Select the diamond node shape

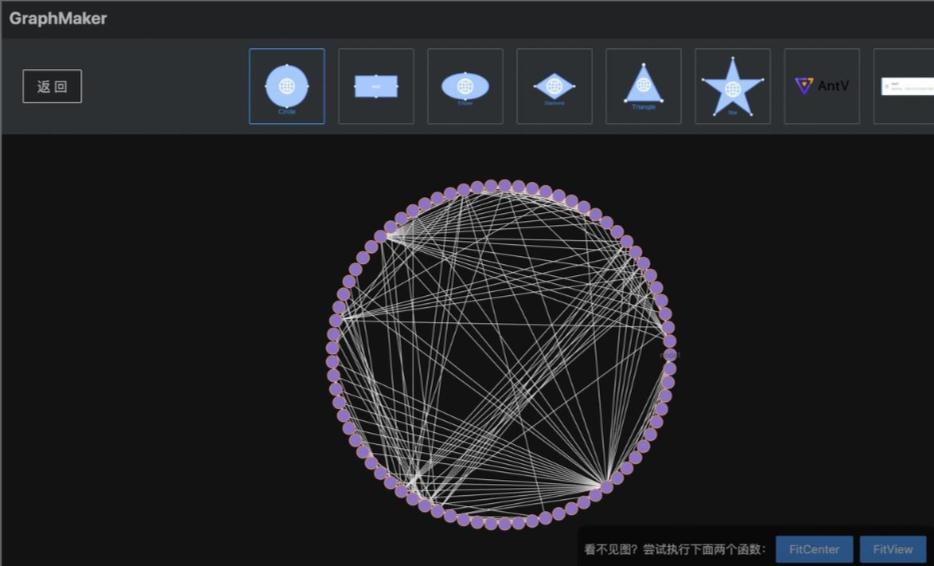coord(555,86)
